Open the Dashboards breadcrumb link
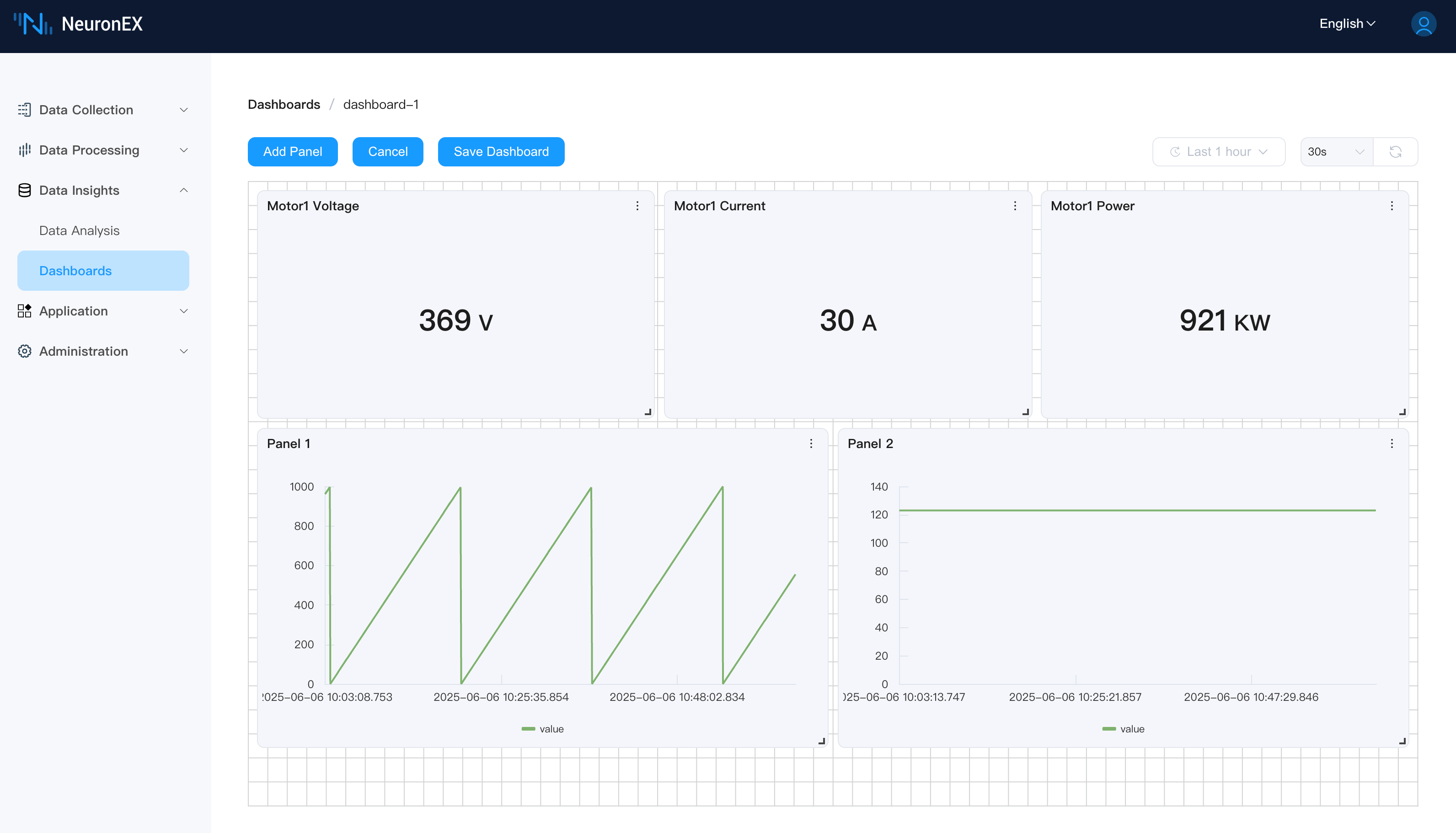Image resolution: width=1456 pixels, height=833 pixels. 284,104
